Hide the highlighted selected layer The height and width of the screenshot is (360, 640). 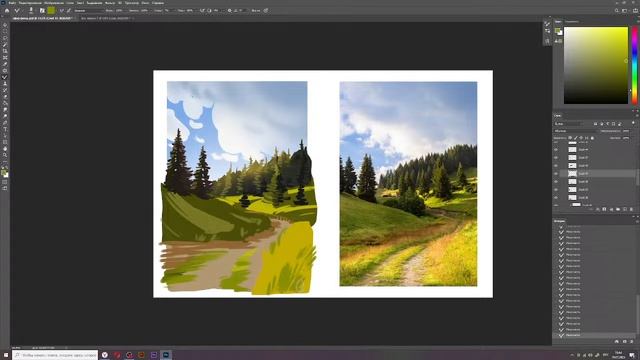[x=556, y=173]
